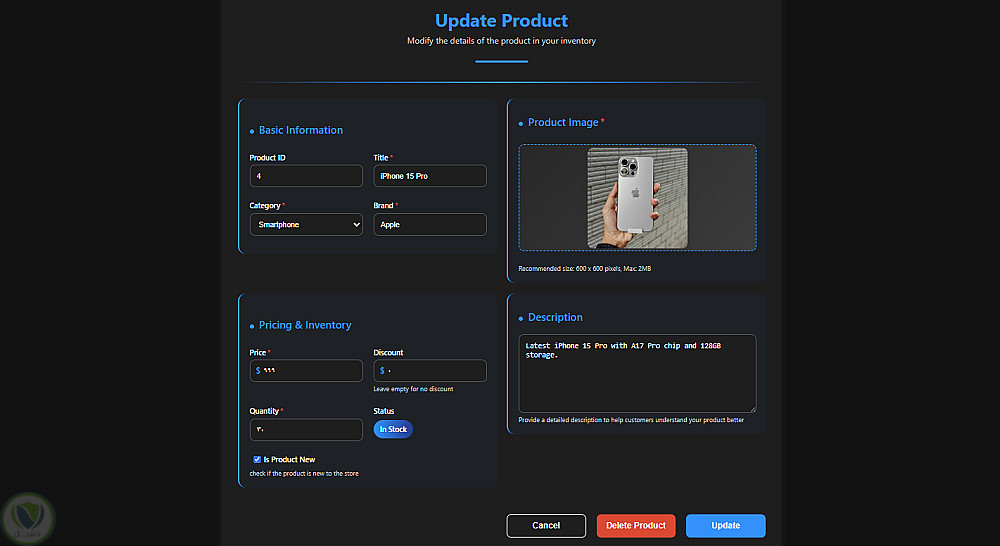Click the 'check if the product is new' hint
The height and width of the screenshot is (546, 1000).
pyautogui.click(x=304, y=473)
